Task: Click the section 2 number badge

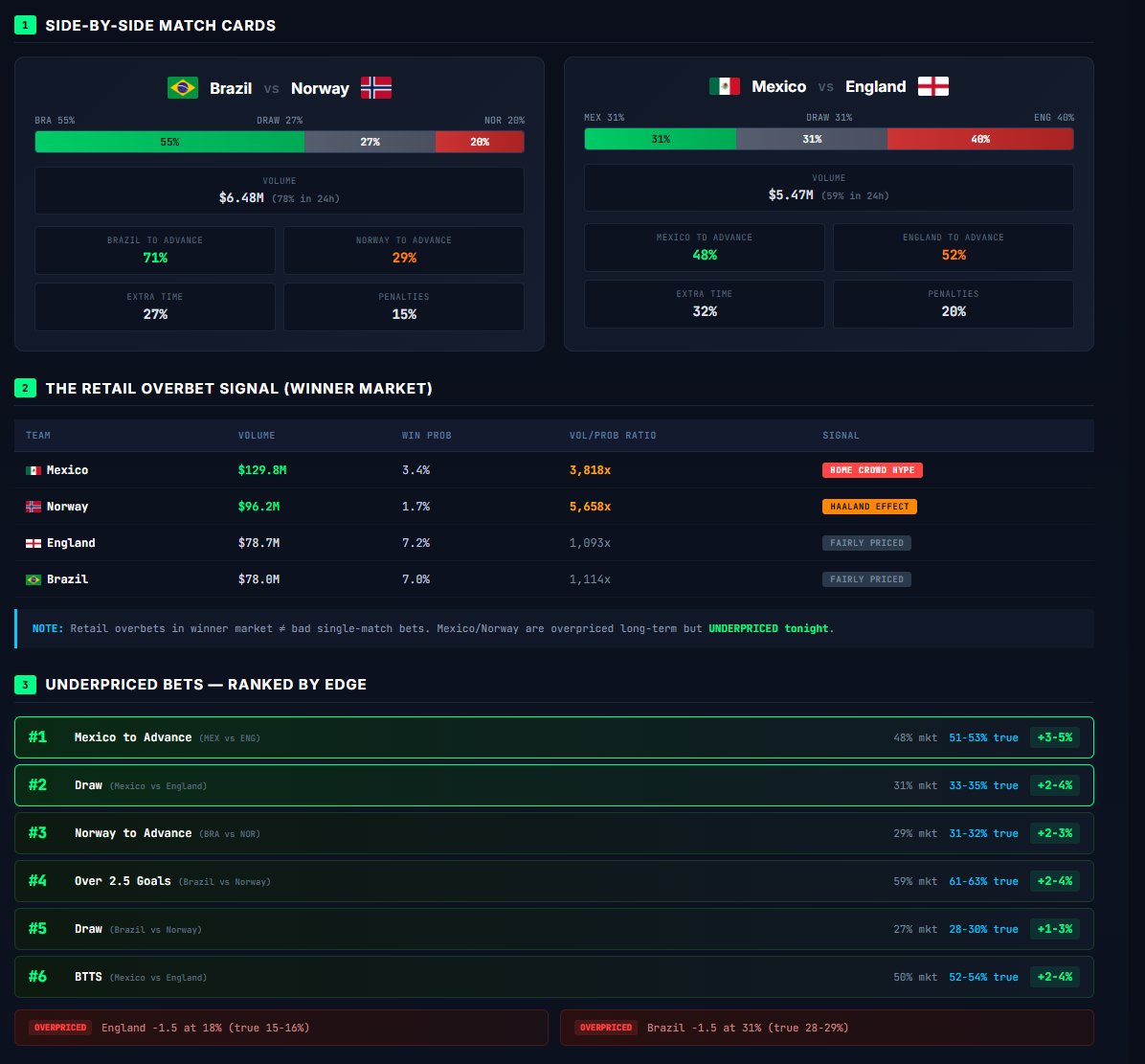Action: (x=25, y=388)
